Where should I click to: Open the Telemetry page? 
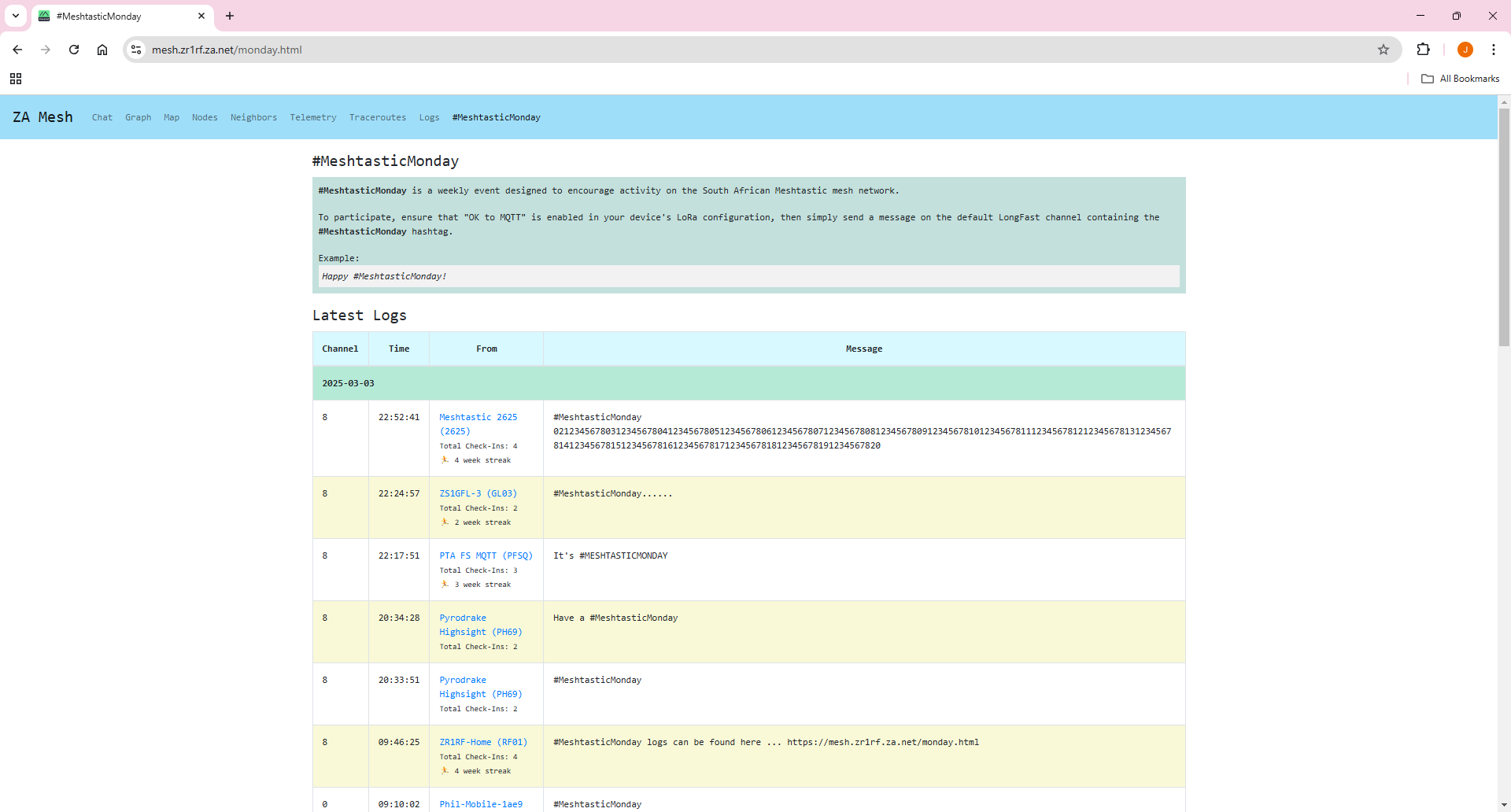[313, 117]
